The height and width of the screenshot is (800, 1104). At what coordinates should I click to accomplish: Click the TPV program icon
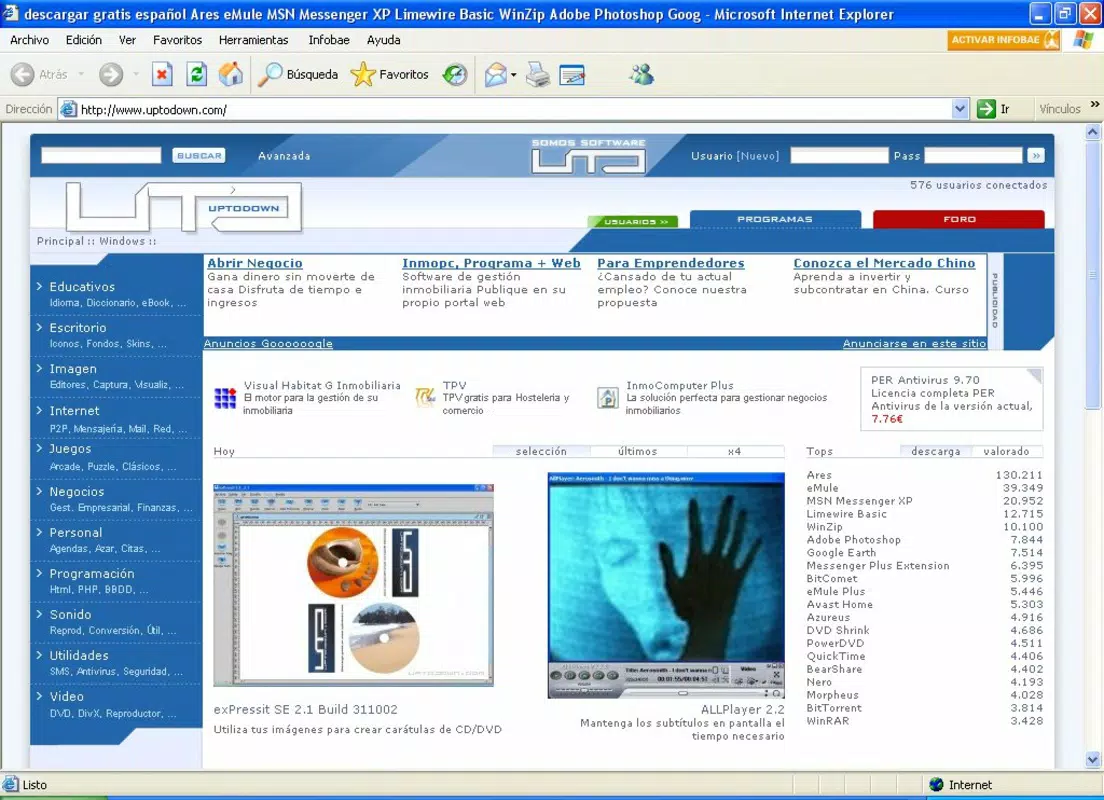[425, 397]
